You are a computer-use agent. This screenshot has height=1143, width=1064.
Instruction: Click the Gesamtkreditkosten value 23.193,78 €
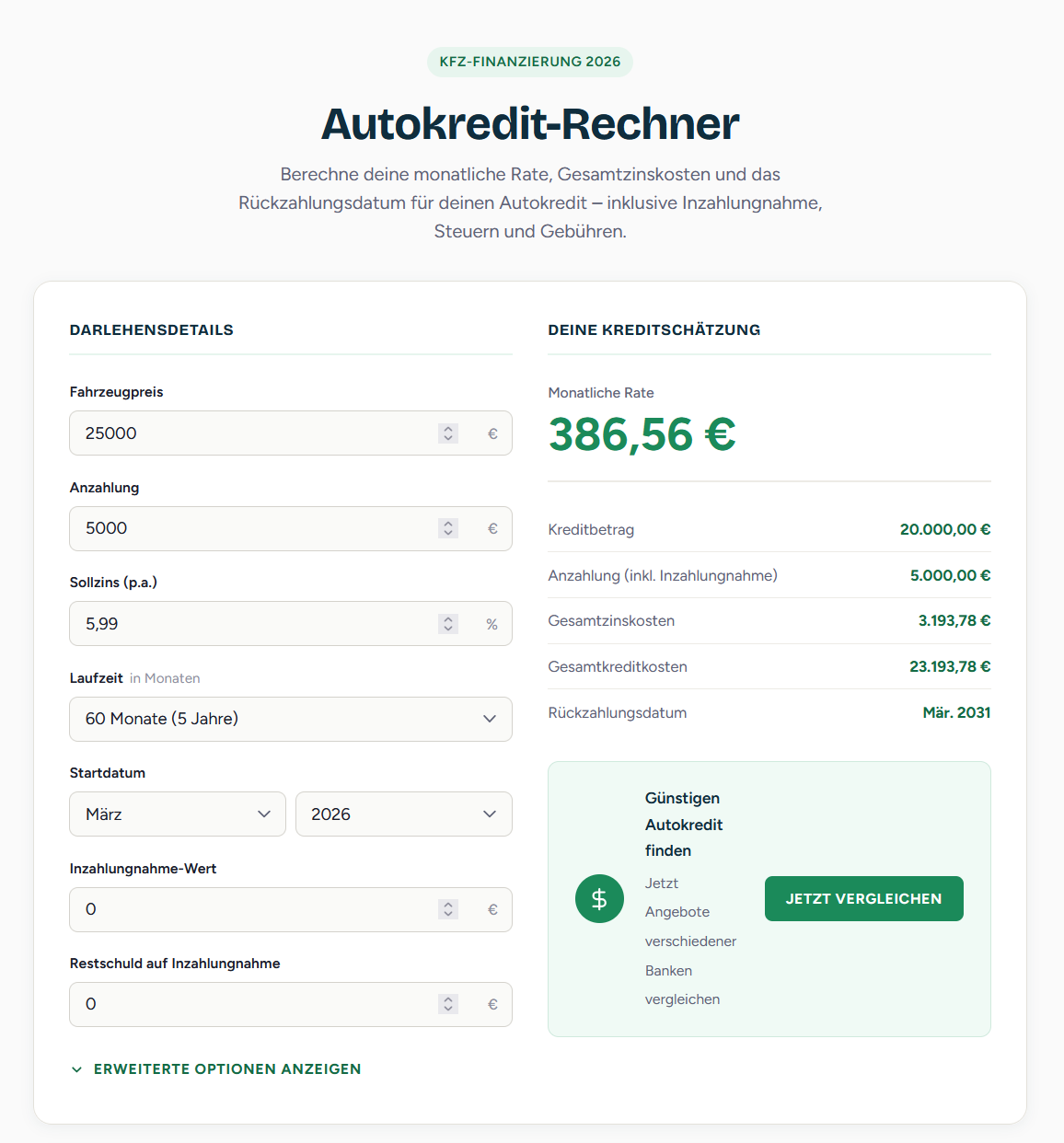[x=950, y=666]
